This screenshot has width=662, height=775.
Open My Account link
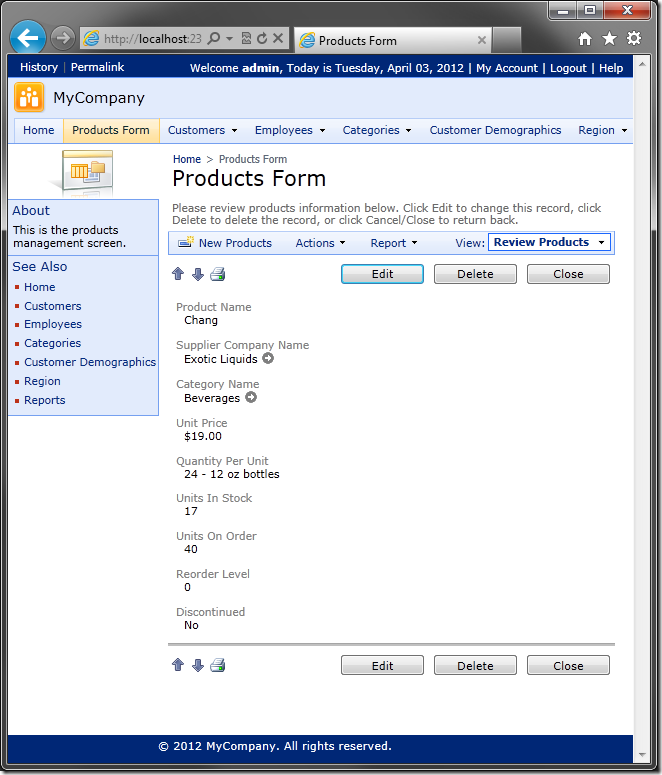[507, 68]
